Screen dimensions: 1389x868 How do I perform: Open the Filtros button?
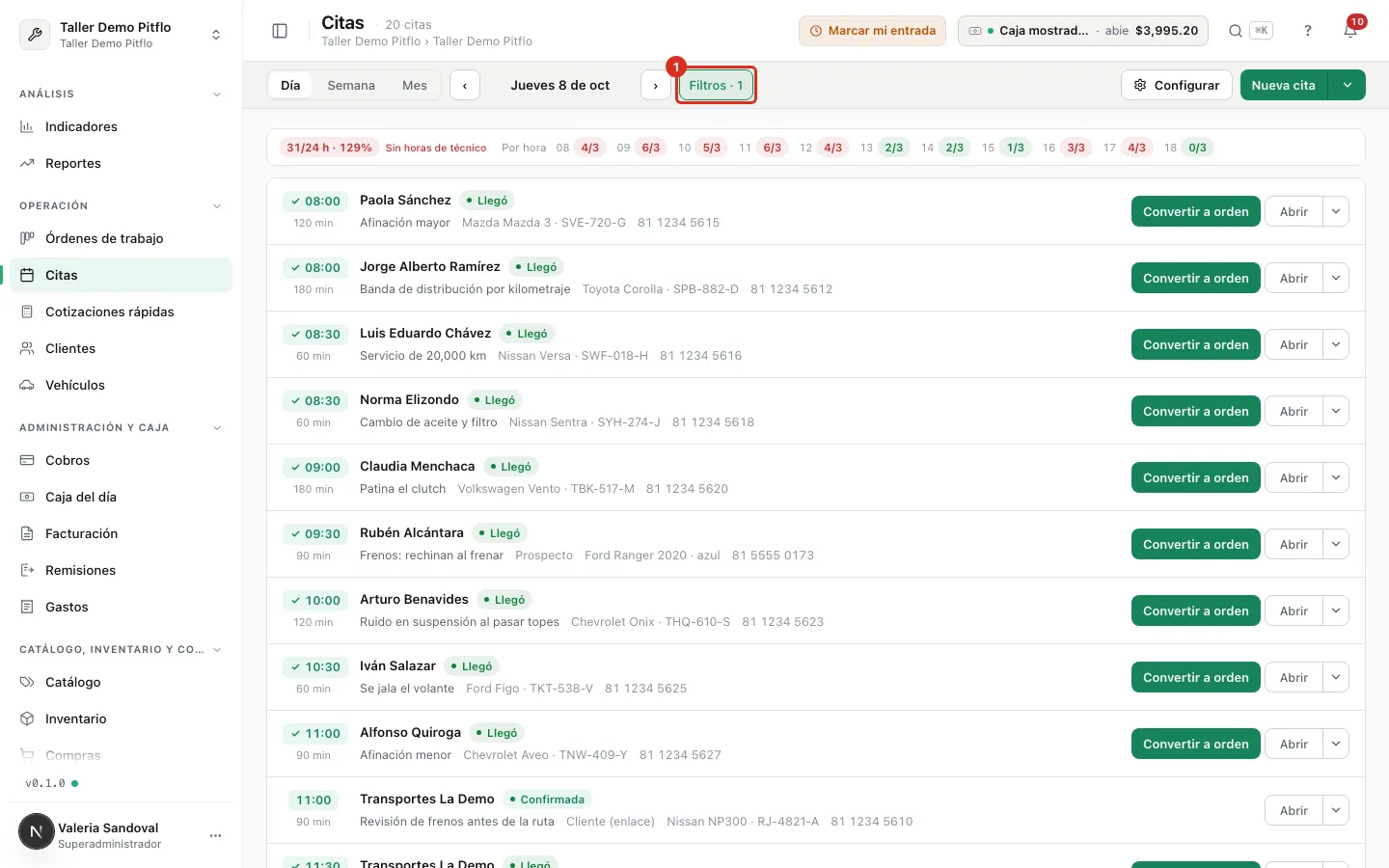(716, 85)
